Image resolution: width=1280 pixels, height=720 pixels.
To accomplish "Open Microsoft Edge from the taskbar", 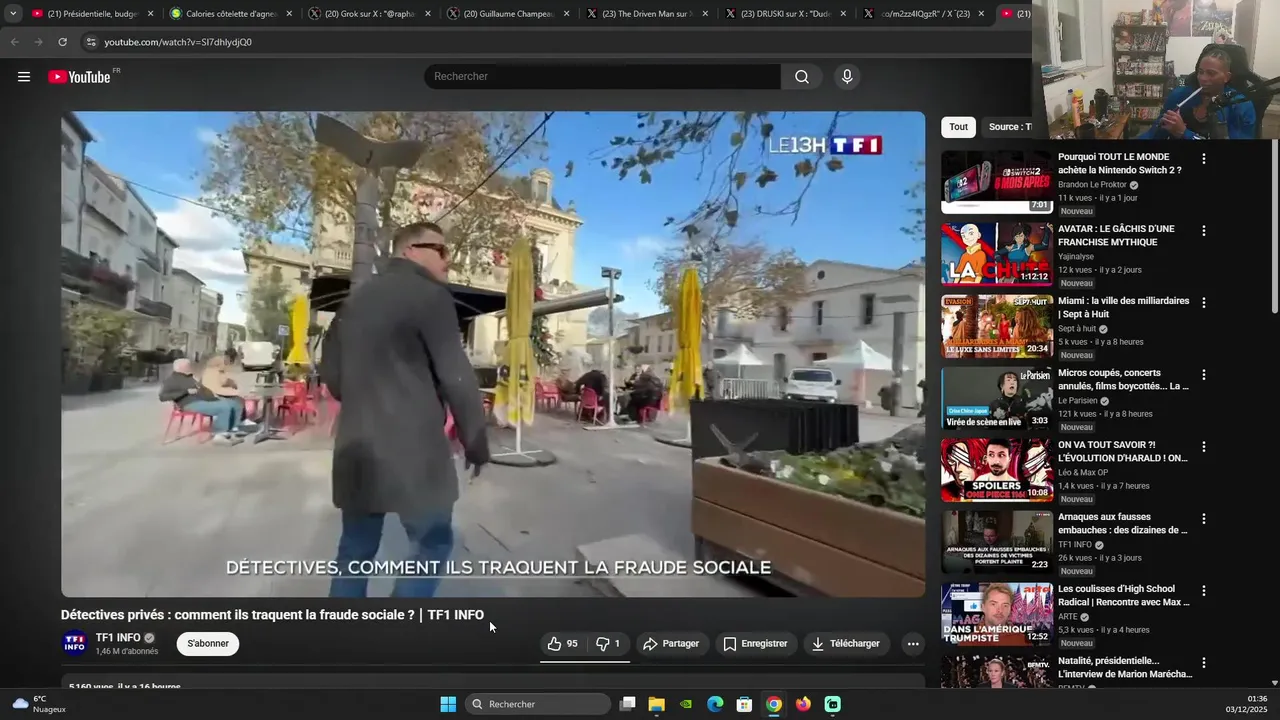I will point(715,704).
